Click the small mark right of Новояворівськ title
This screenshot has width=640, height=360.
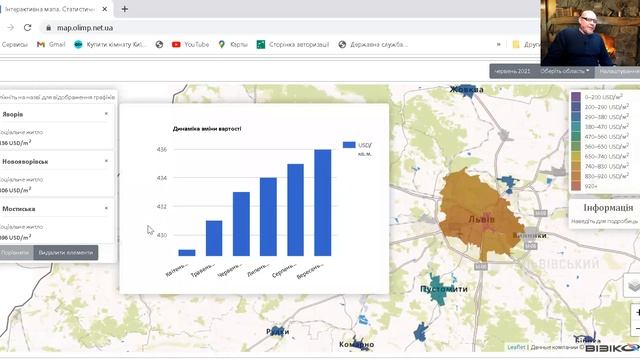106,161
